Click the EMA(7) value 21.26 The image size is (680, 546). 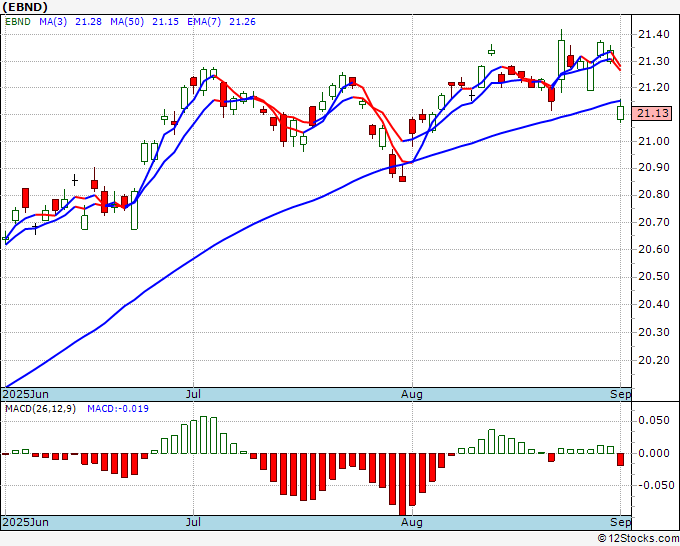[x=242, y=22]
